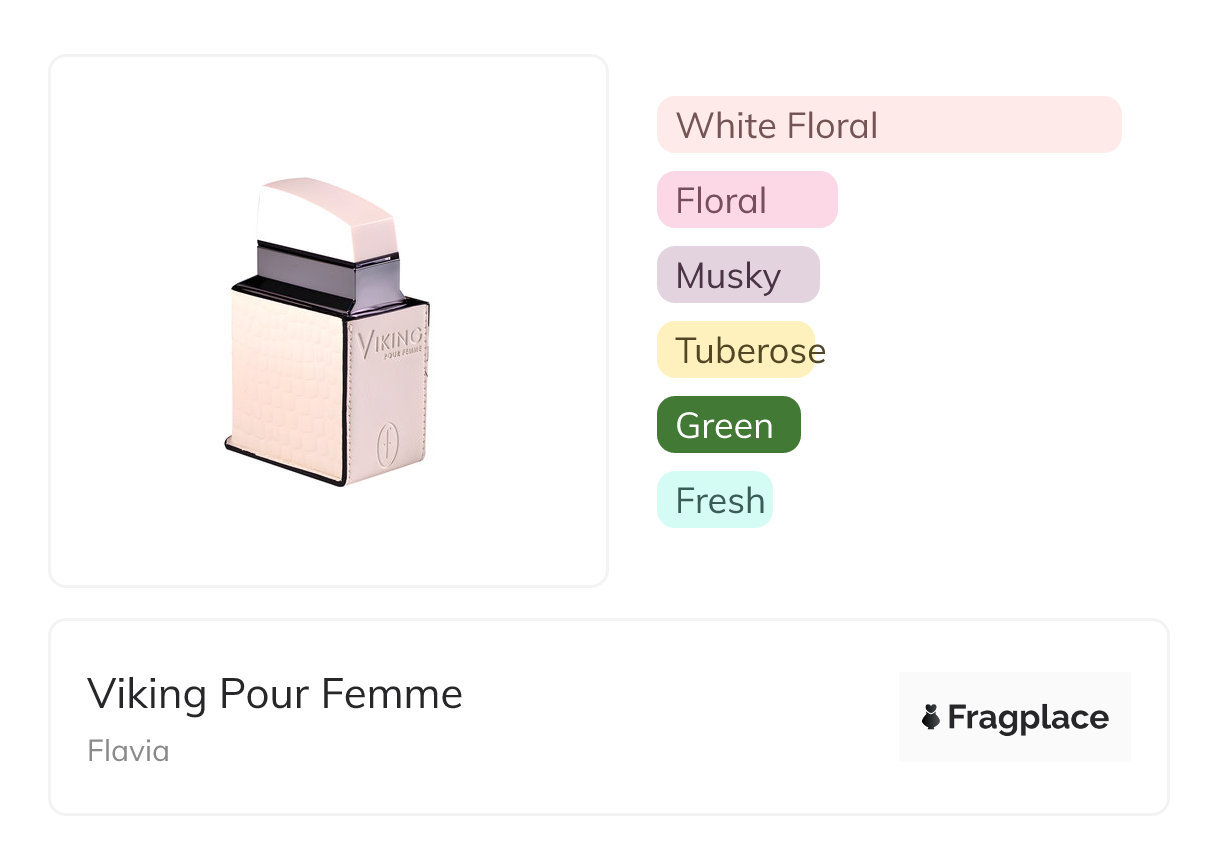The width and height of the screenshot is (1218, 864).
Task: Click the Fragplace bottle logo icon
Action: pos(931,717)
